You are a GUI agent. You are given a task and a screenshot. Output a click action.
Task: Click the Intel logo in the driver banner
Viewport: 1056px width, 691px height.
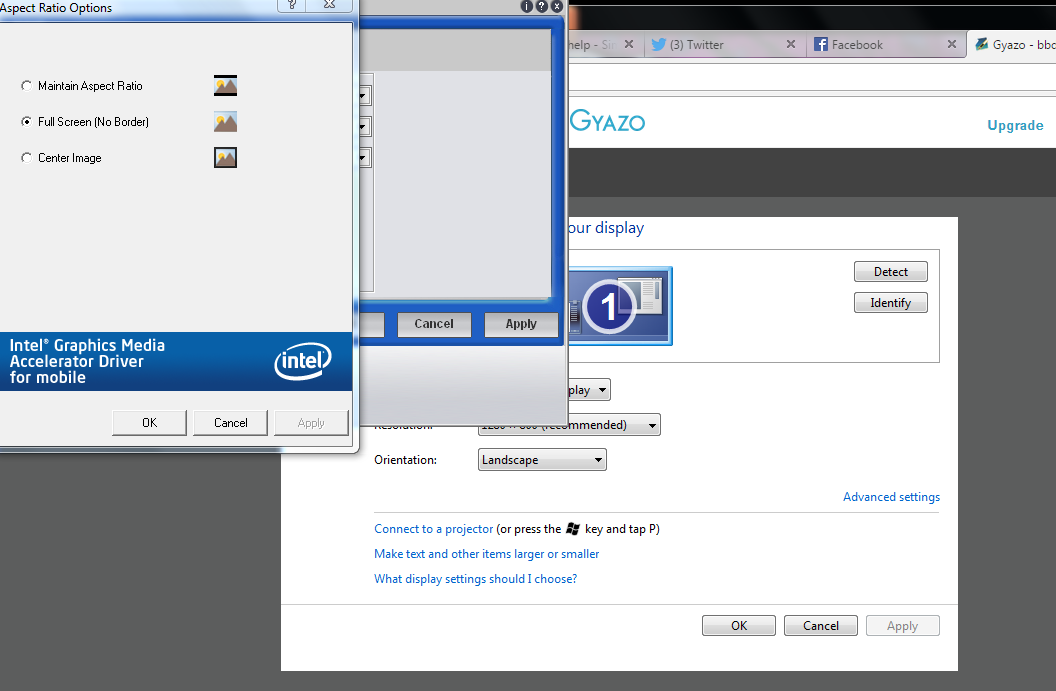[x=303, y=362]
